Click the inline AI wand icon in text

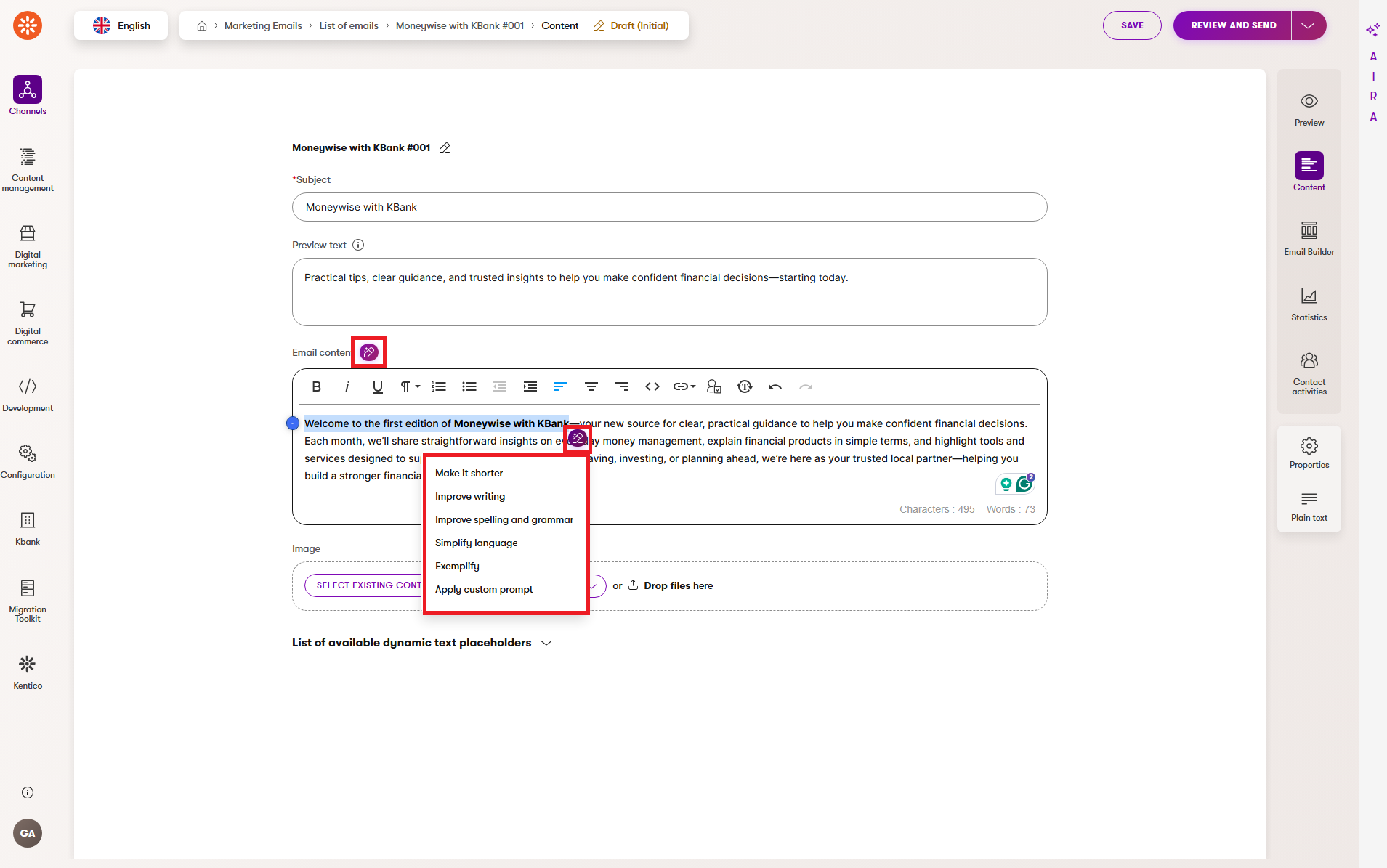pos(578,438)
